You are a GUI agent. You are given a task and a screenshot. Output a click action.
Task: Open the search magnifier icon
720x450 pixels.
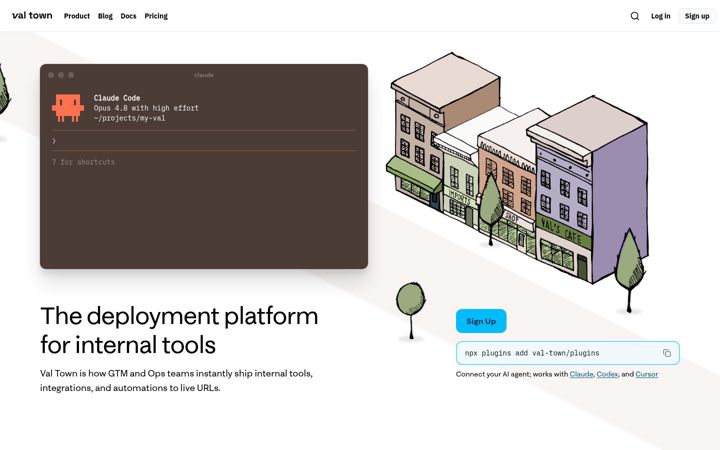tap(635, 16)
